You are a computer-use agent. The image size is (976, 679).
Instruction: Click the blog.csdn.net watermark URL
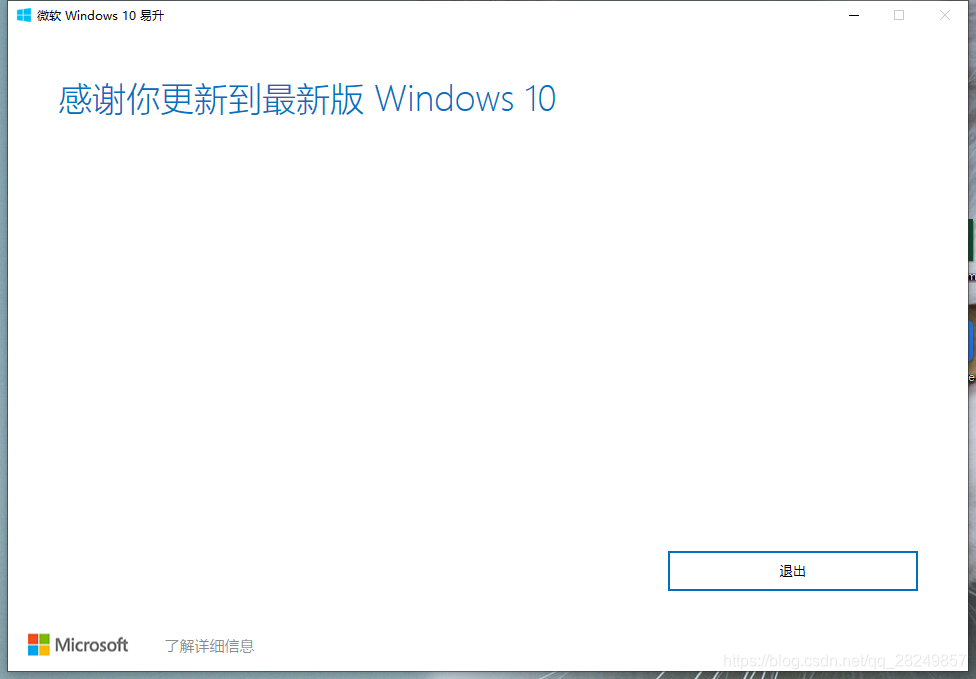844,660
